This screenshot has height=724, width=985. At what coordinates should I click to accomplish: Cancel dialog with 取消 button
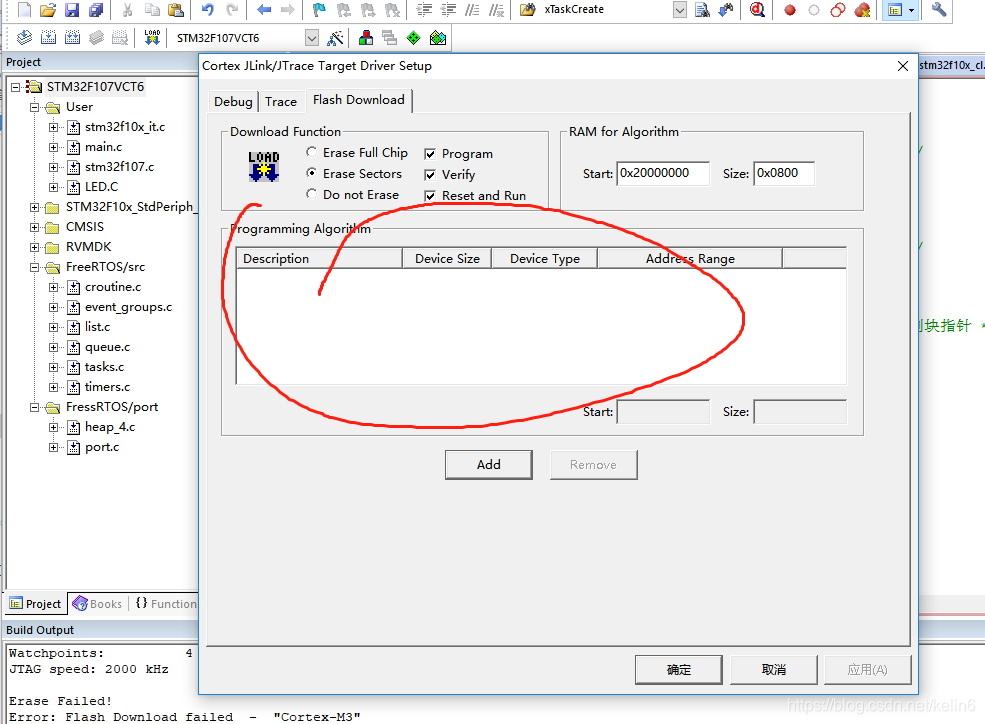[x=774, y=670]
